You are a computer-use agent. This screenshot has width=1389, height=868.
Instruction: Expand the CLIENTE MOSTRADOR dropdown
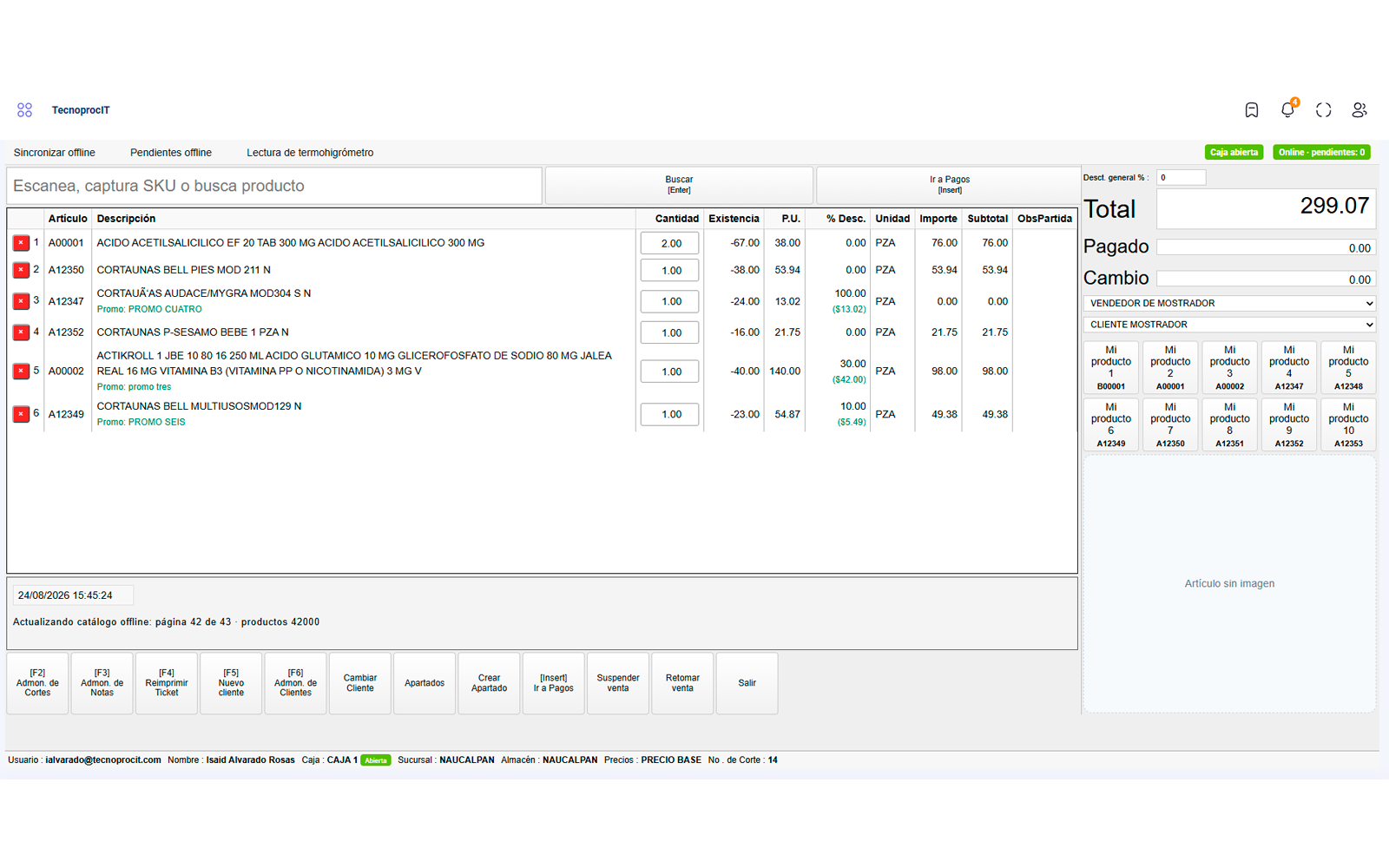1229,325
